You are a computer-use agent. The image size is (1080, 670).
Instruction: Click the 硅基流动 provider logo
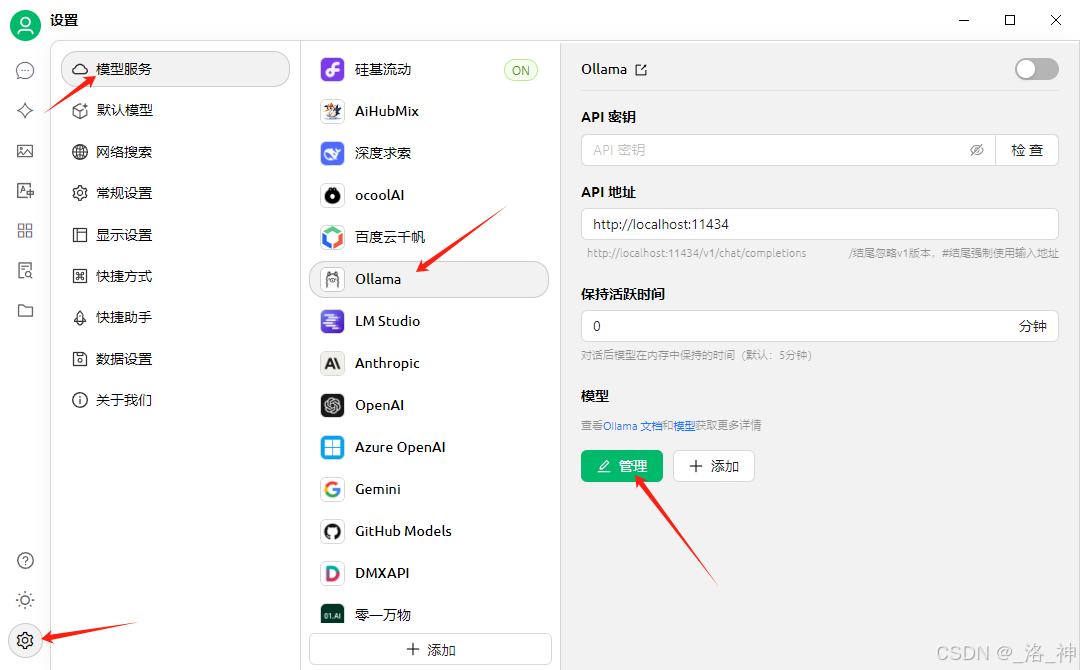coord(333,70)
